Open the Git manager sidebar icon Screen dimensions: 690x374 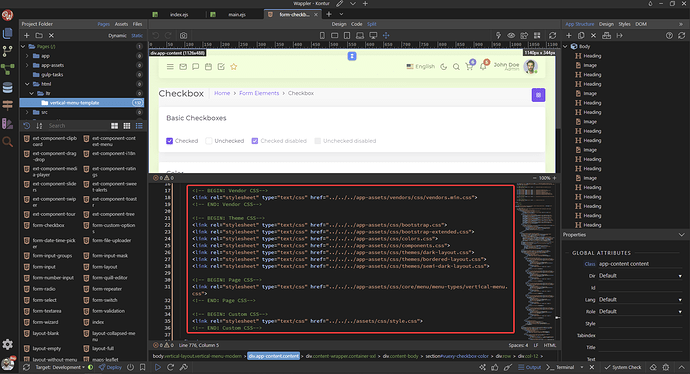pos(7,51)
